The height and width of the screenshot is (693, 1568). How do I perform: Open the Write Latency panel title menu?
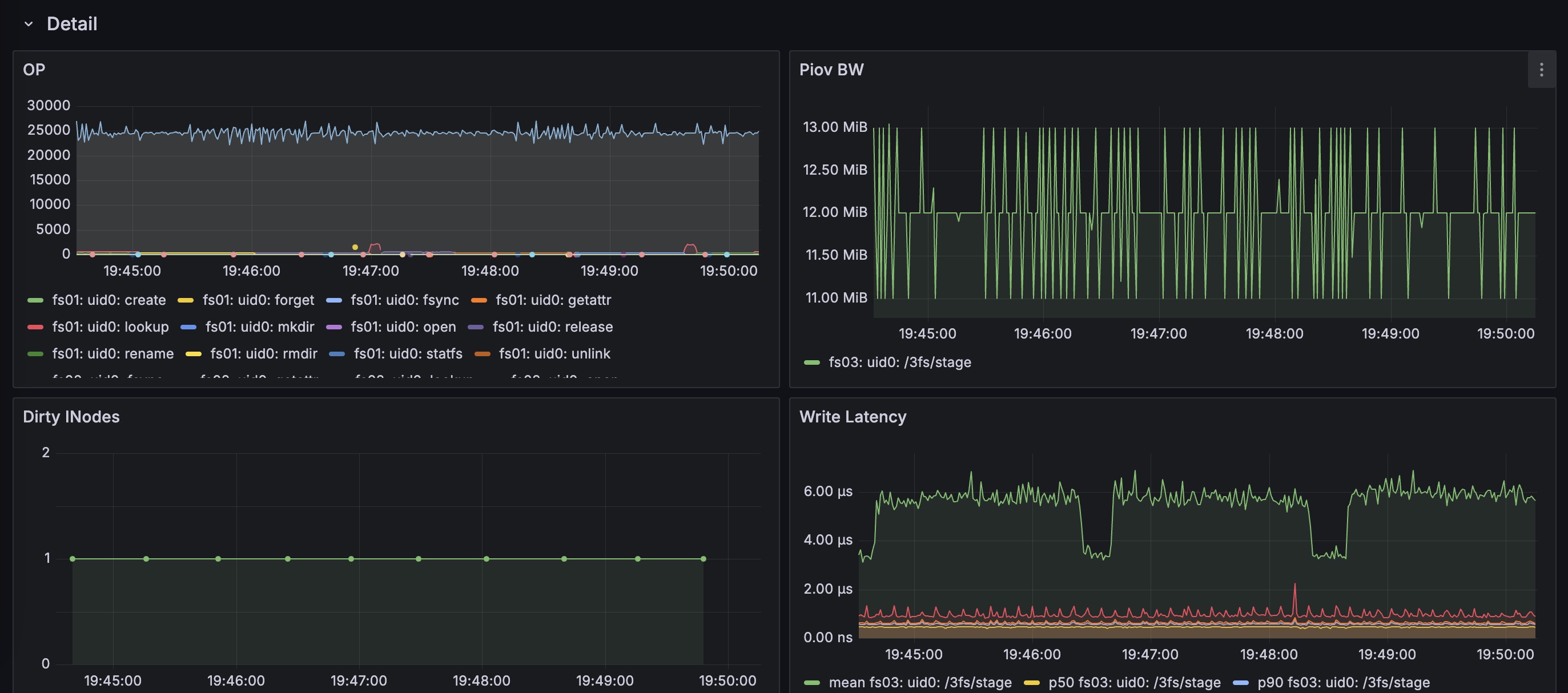click(853, 417)
